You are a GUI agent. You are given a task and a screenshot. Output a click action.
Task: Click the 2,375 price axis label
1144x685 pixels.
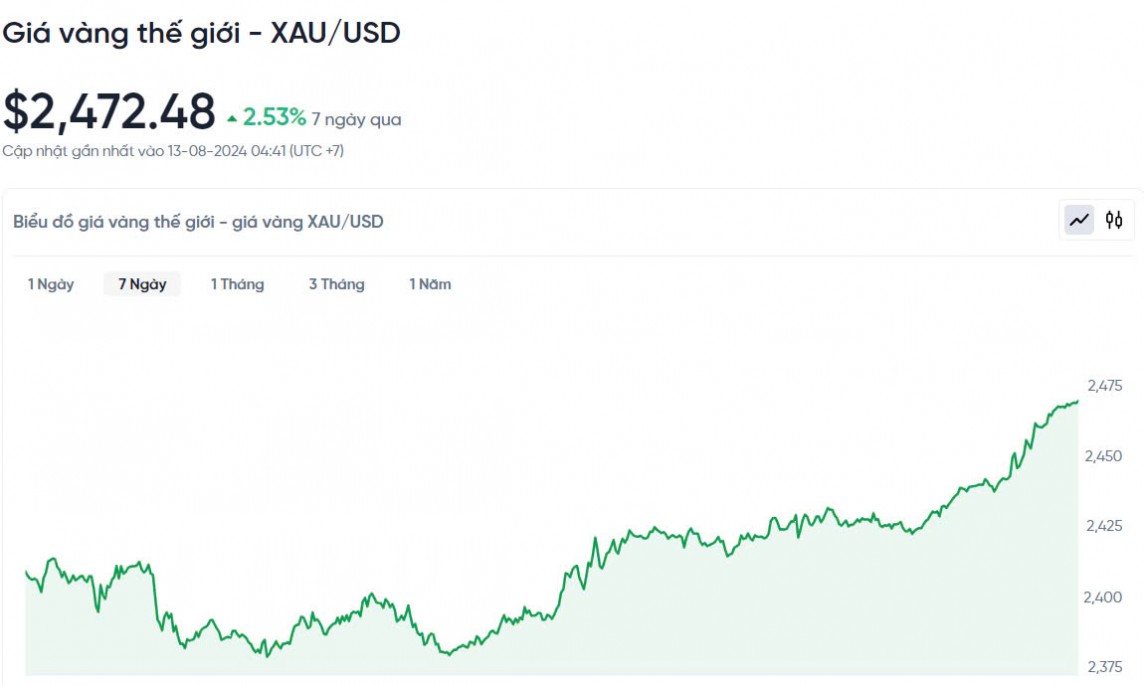tap(1104, 667)
